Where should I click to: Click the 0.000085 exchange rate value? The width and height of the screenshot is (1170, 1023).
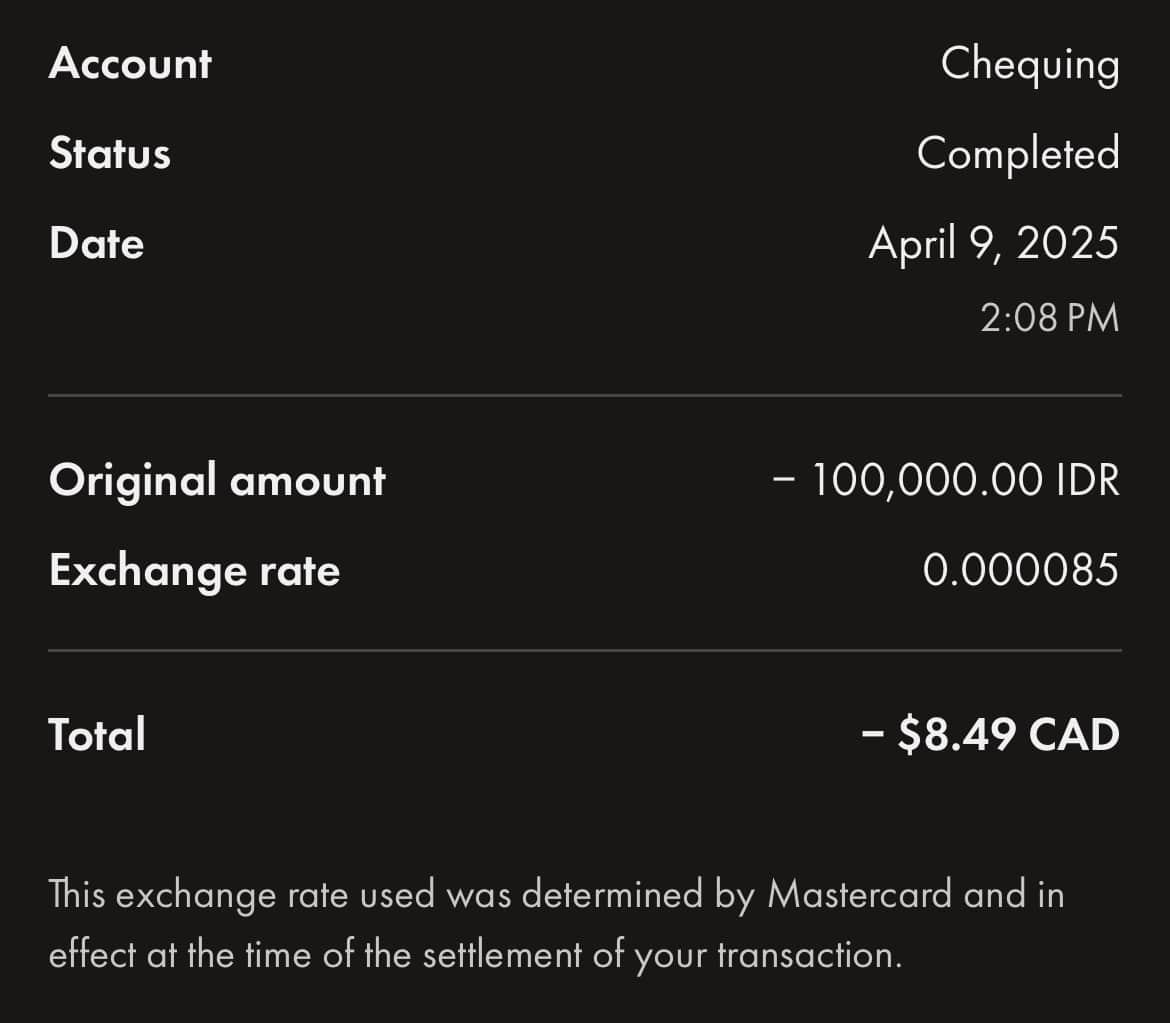tap(1020, 570)
